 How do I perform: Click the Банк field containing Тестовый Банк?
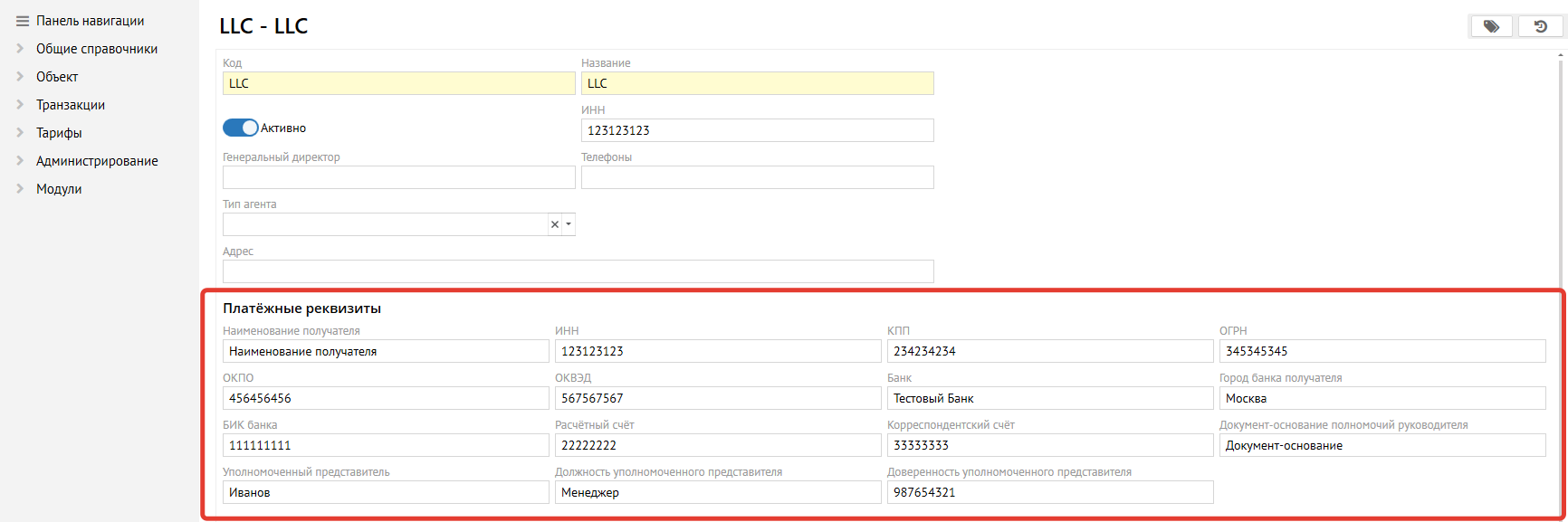1049,398
